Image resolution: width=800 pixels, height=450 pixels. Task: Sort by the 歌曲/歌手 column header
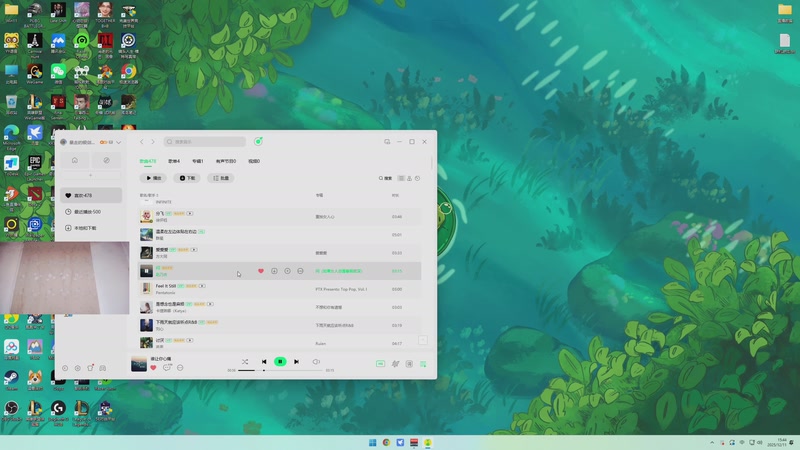pos(149,195)
